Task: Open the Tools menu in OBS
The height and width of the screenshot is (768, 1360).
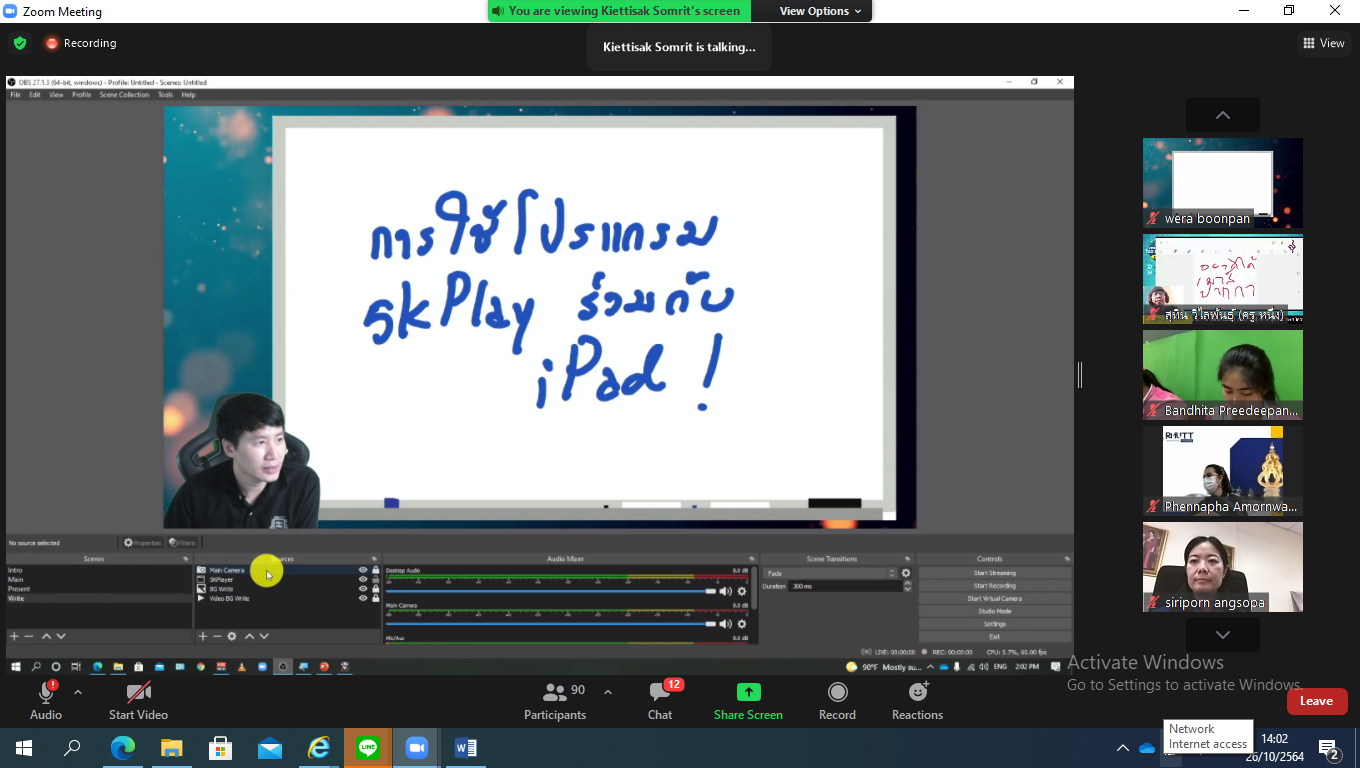Action: tap(165, 95)
